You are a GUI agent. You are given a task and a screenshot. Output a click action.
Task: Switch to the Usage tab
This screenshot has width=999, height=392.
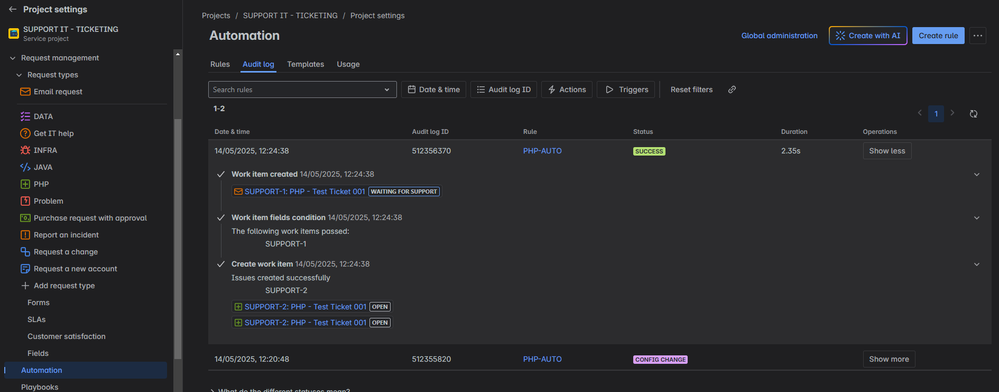pos(348,64)
